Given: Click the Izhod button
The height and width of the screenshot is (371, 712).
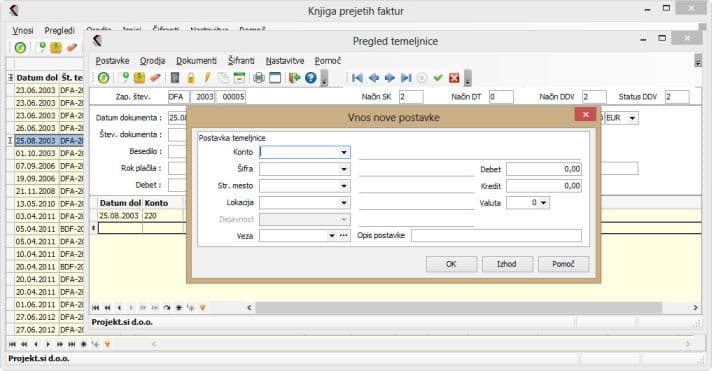Looking at the screenshot, I should point(507,264).
